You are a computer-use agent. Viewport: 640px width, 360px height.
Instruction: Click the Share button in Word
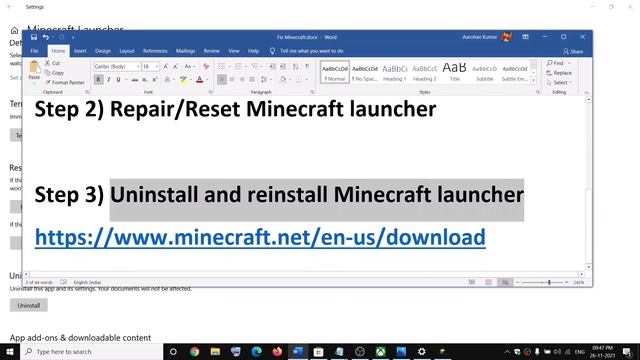point(573,51)
